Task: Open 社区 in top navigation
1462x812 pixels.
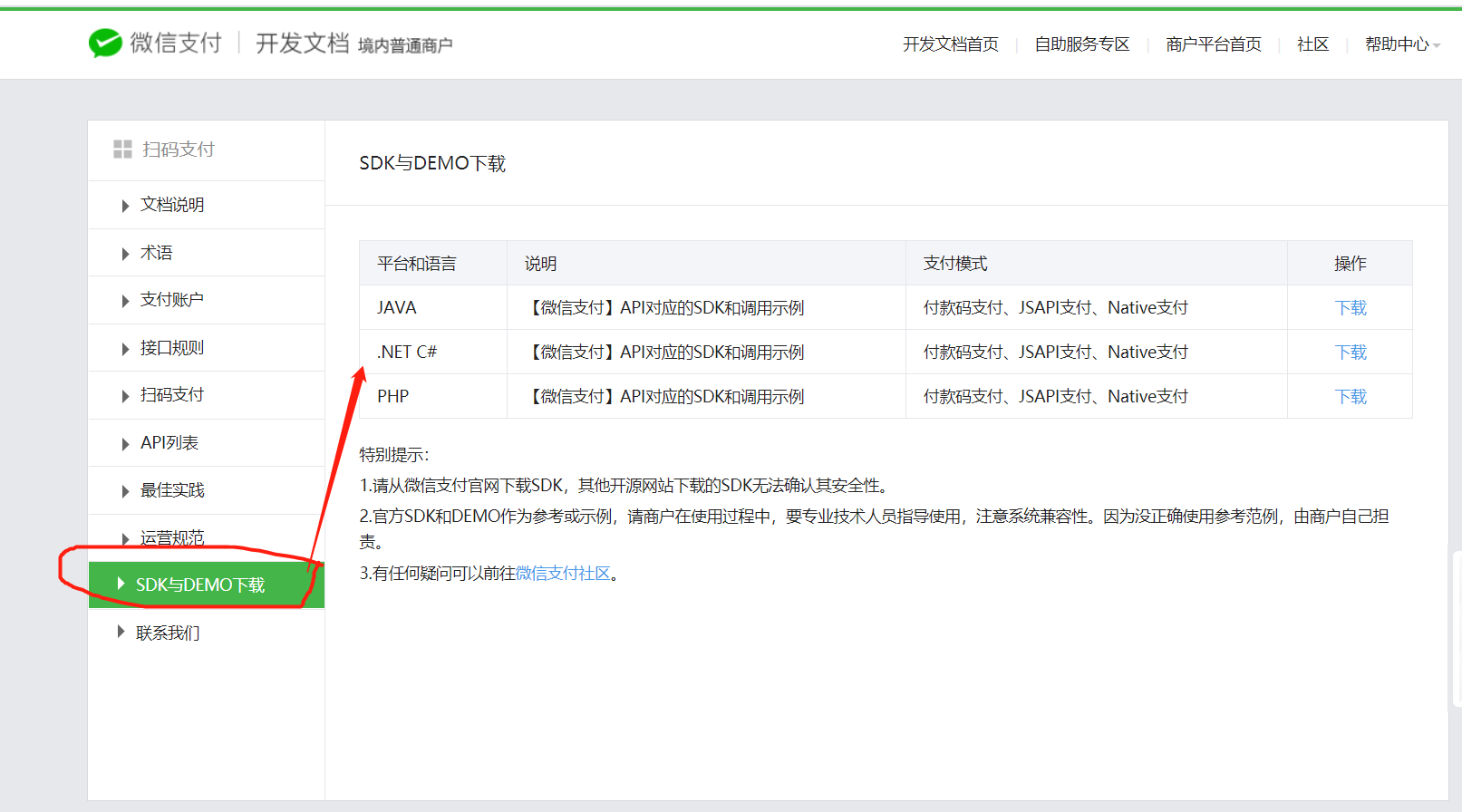Action: (1312, 44)
